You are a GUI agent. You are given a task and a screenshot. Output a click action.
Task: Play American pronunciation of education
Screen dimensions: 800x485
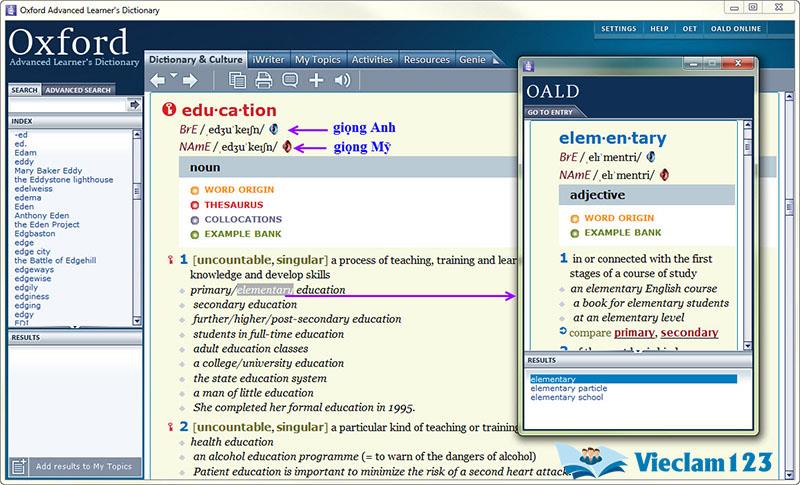point(286,147)
